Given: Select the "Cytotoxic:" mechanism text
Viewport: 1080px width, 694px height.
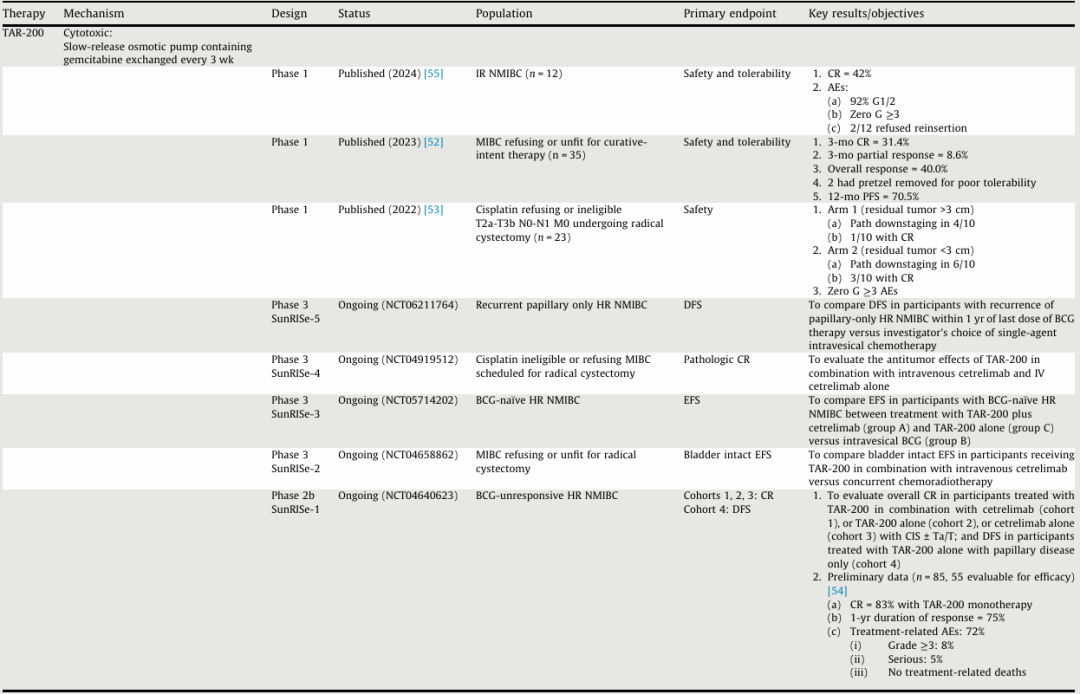Looking at the screenshot, I should click(x=87, y=32).
